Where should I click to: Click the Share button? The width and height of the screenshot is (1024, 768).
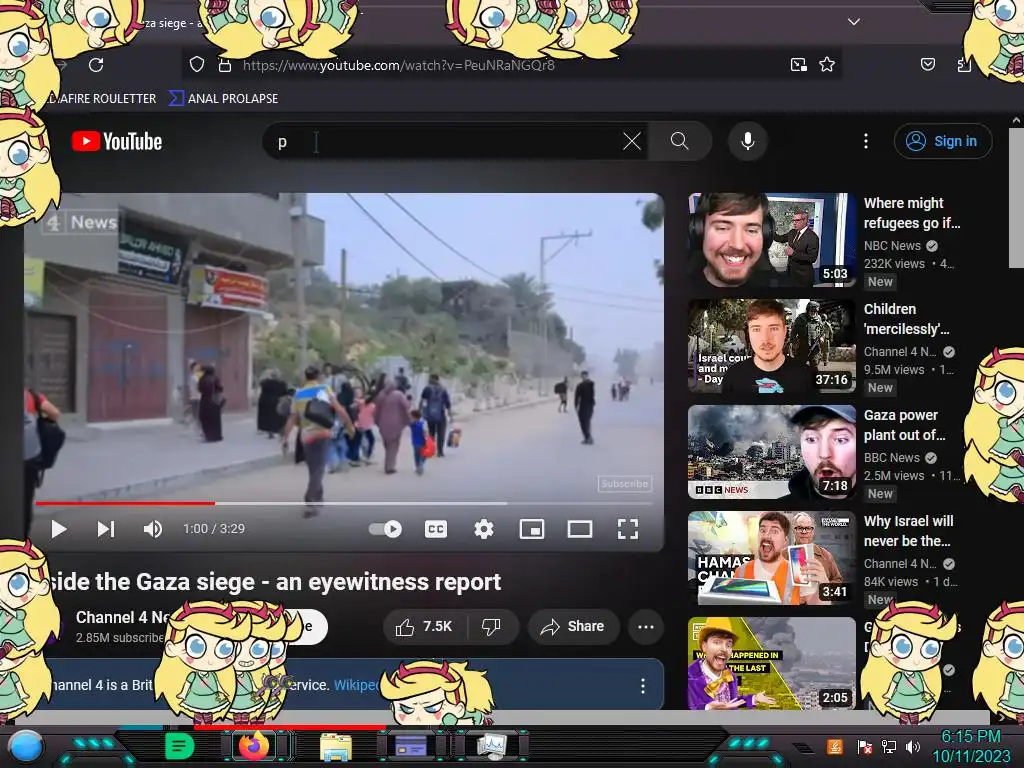[573, 627]
